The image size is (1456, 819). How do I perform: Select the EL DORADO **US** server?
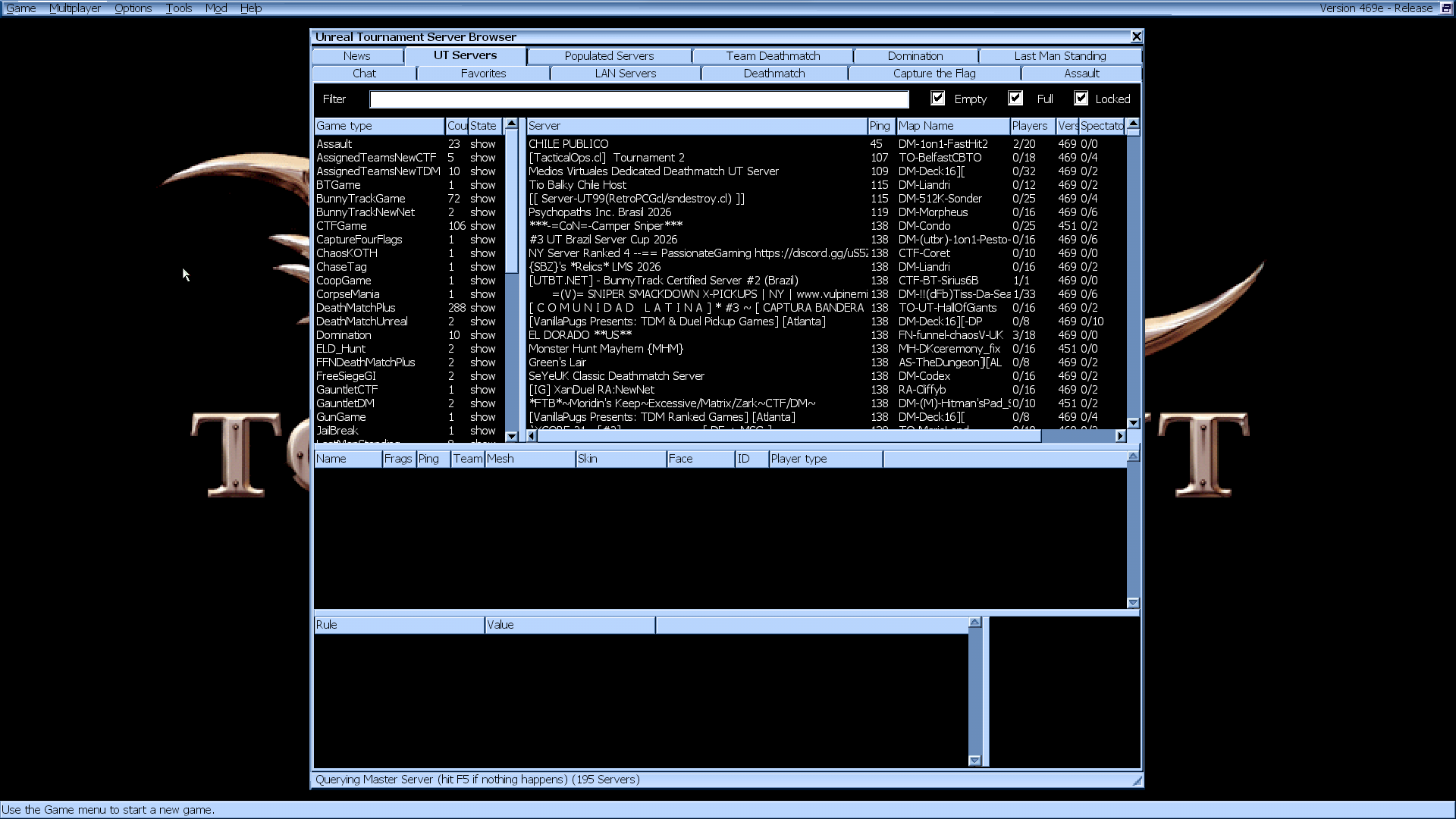pos(827,335)
